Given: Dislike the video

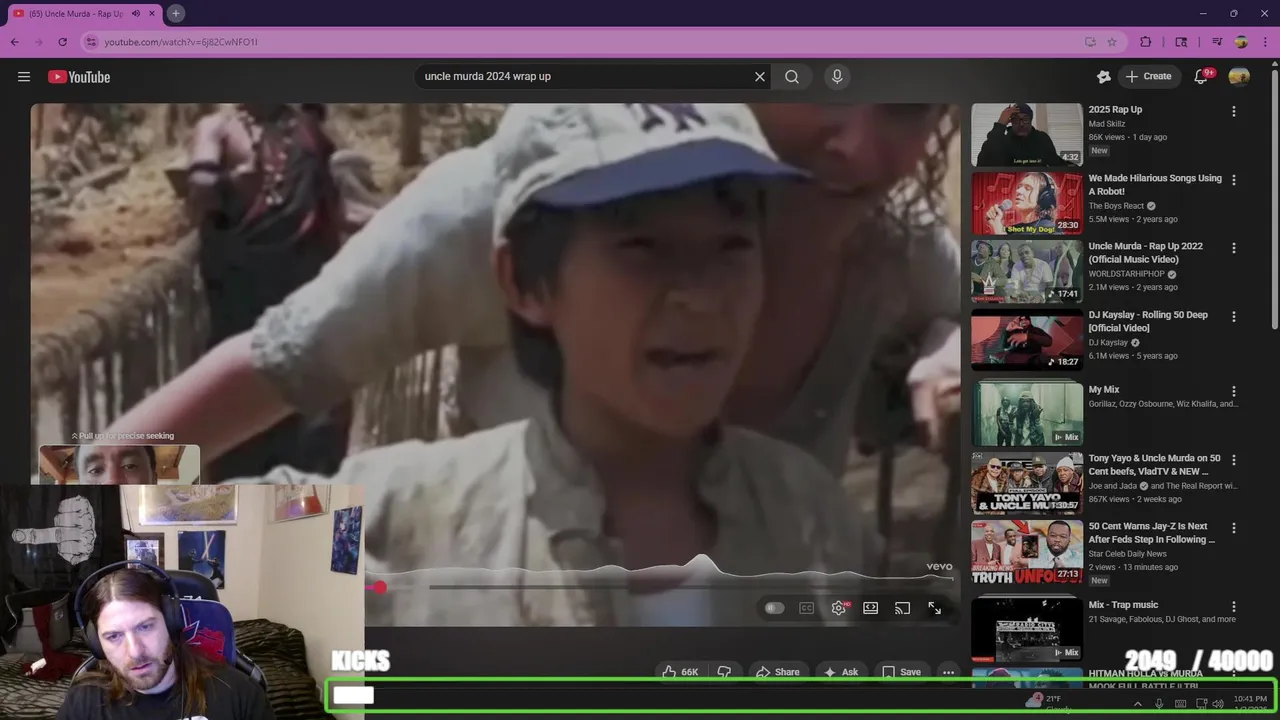Looking at the screenshot, I should pos(724,672).
